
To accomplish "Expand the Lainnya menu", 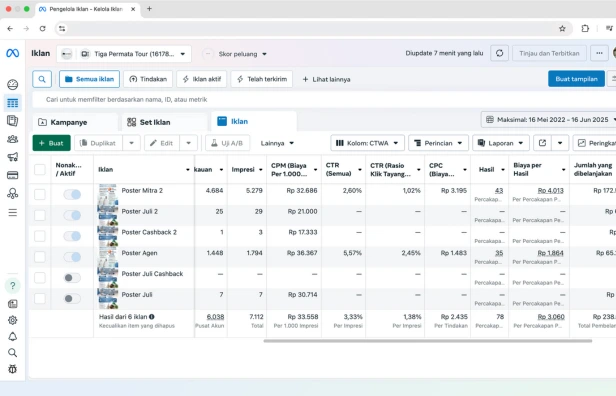I will 277,143.
